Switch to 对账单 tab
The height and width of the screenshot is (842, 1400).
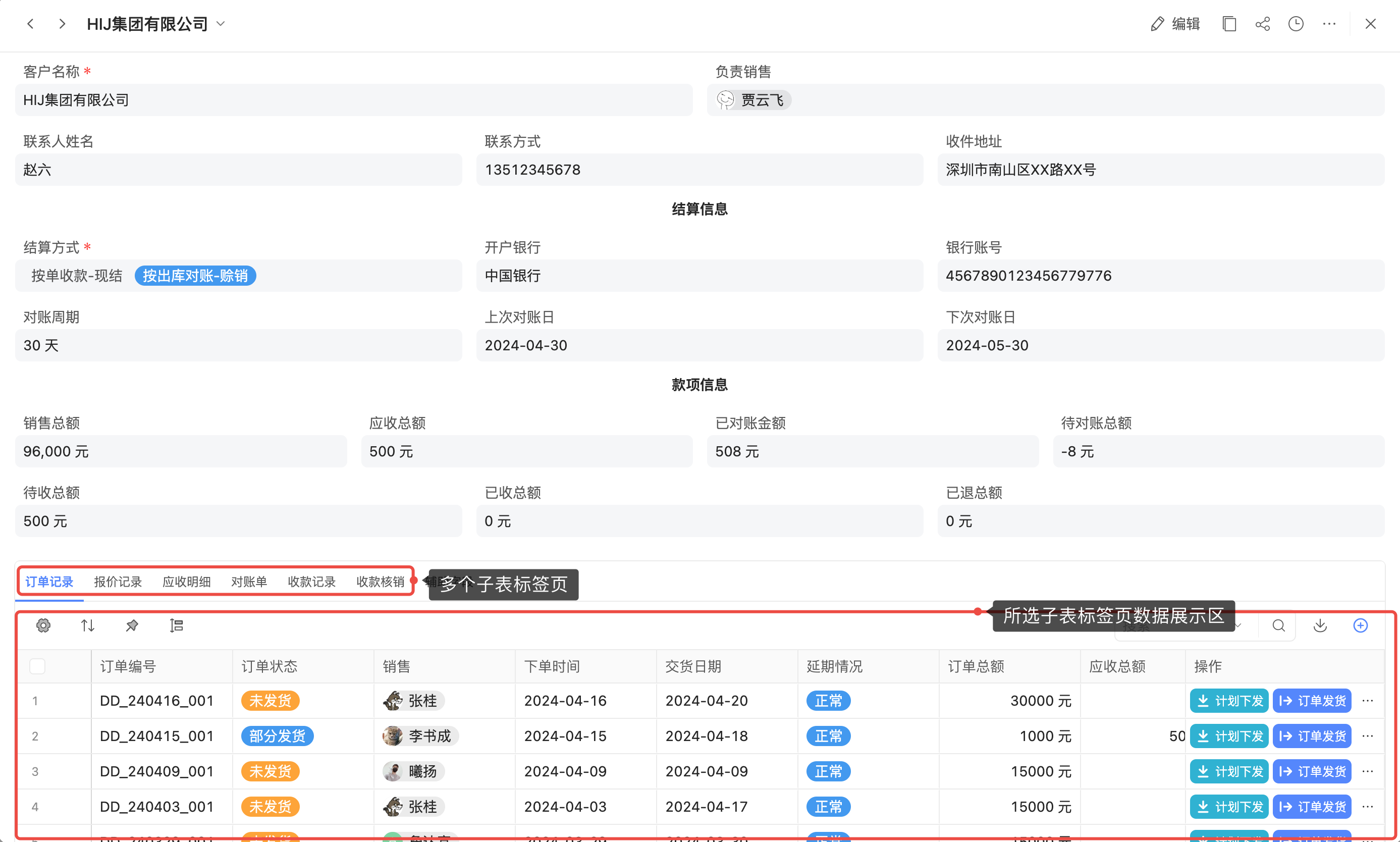click(249, 582)
